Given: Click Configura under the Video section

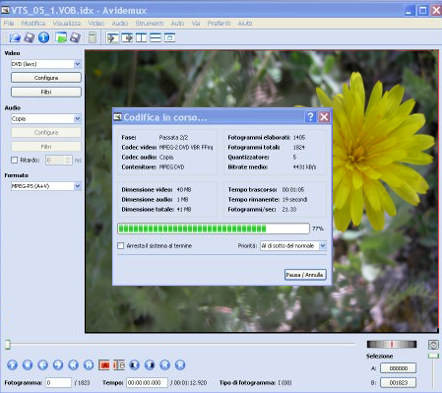Looking at the screenshot, I should [x=46, y=78].
